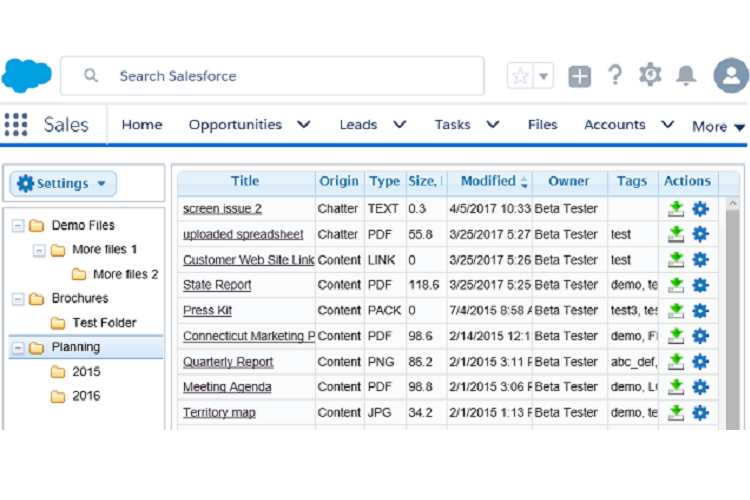Collapse the Demo Files folder
The image size is (750, 500).
pos(18,225)
